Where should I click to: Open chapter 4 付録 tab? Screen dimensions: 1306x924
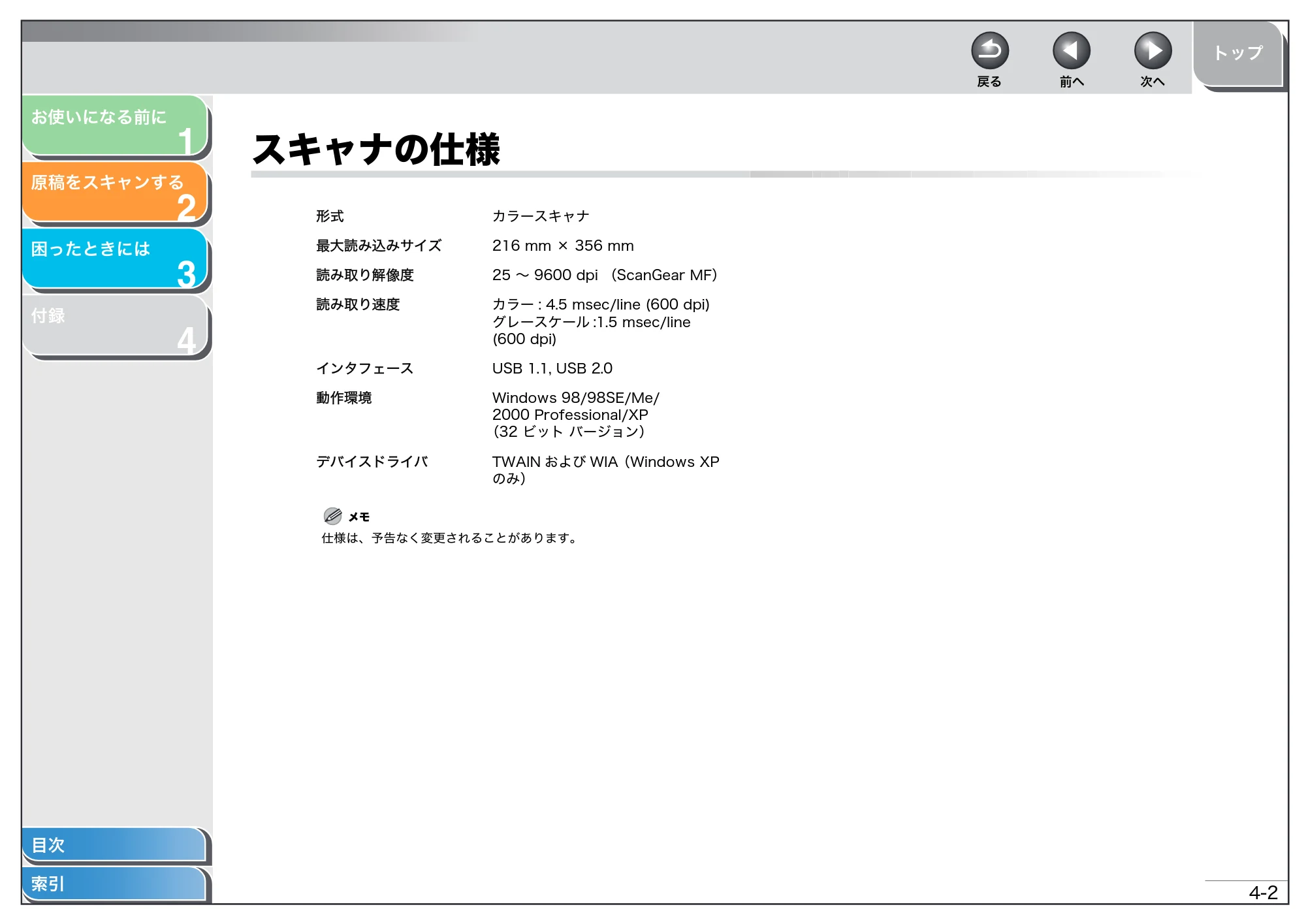115,325
